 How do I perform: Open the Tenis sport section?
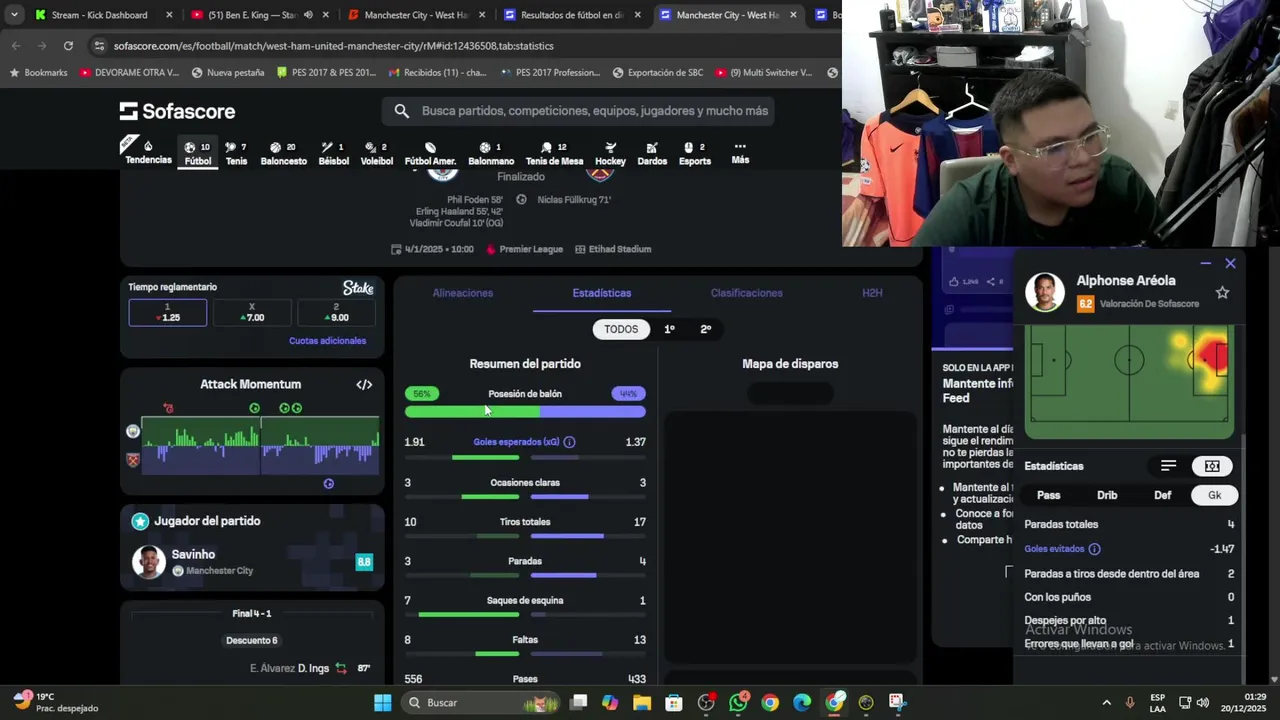[236, 152]
